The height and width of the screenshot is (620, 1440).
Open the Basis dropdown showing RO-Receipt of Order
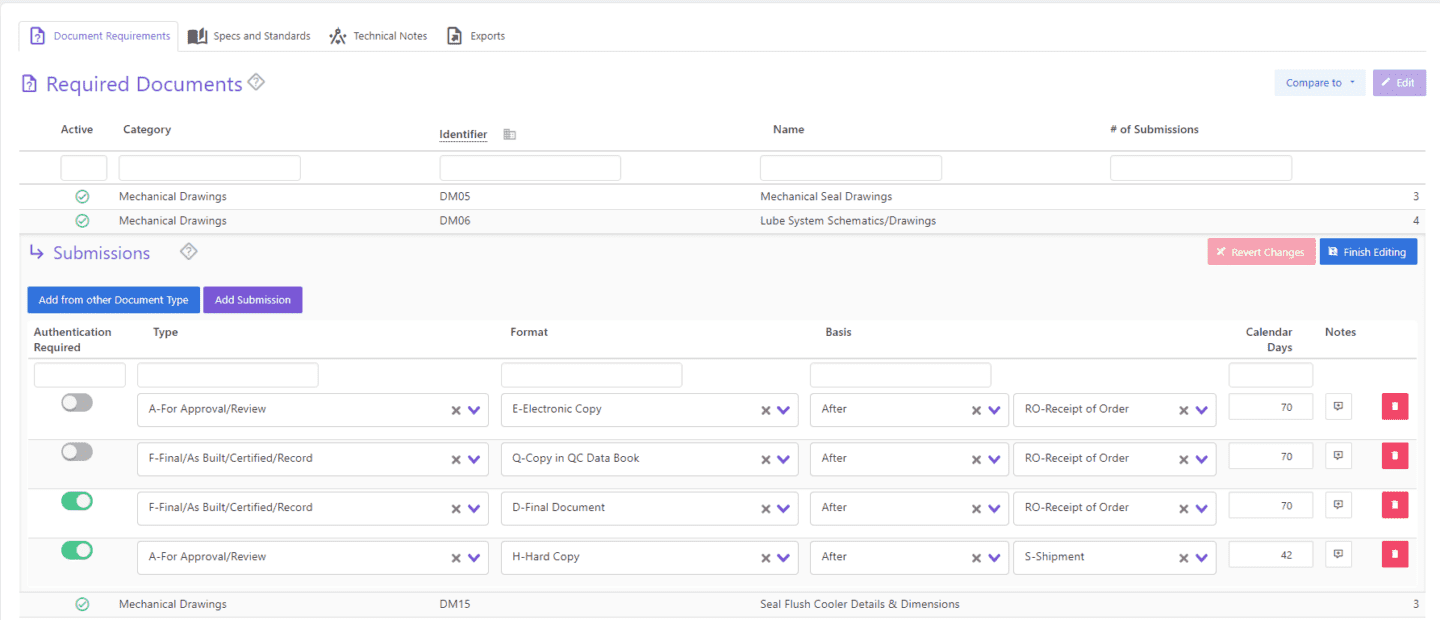(x=1201, y=410)
